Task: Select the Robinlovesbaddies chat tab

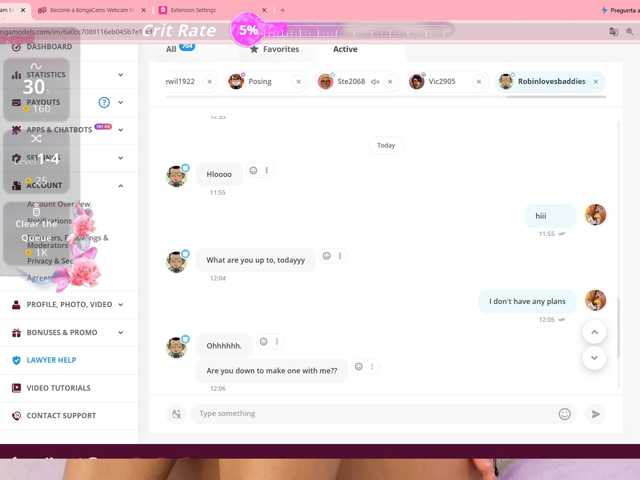Action: coord(551,82)
